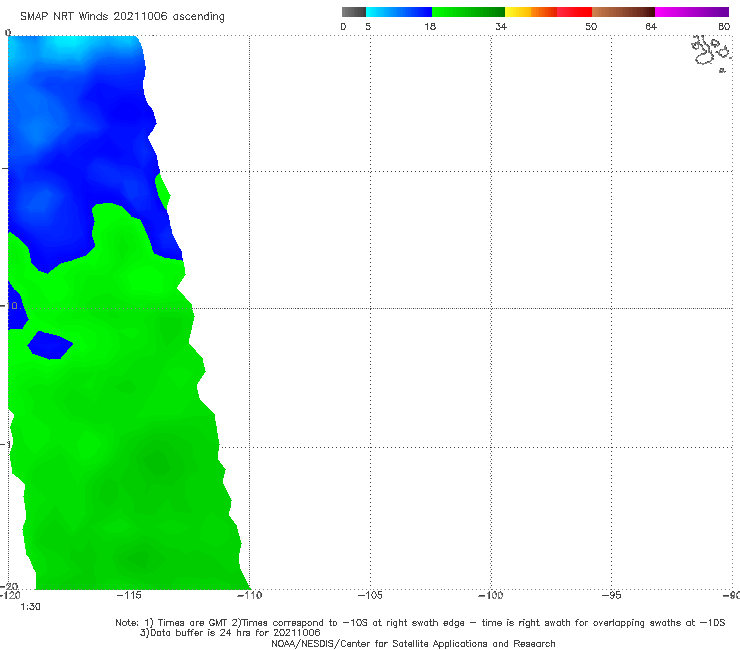Click the longitude label "-110"
Screen dimensions: 740x650
(x=250, y=595)
